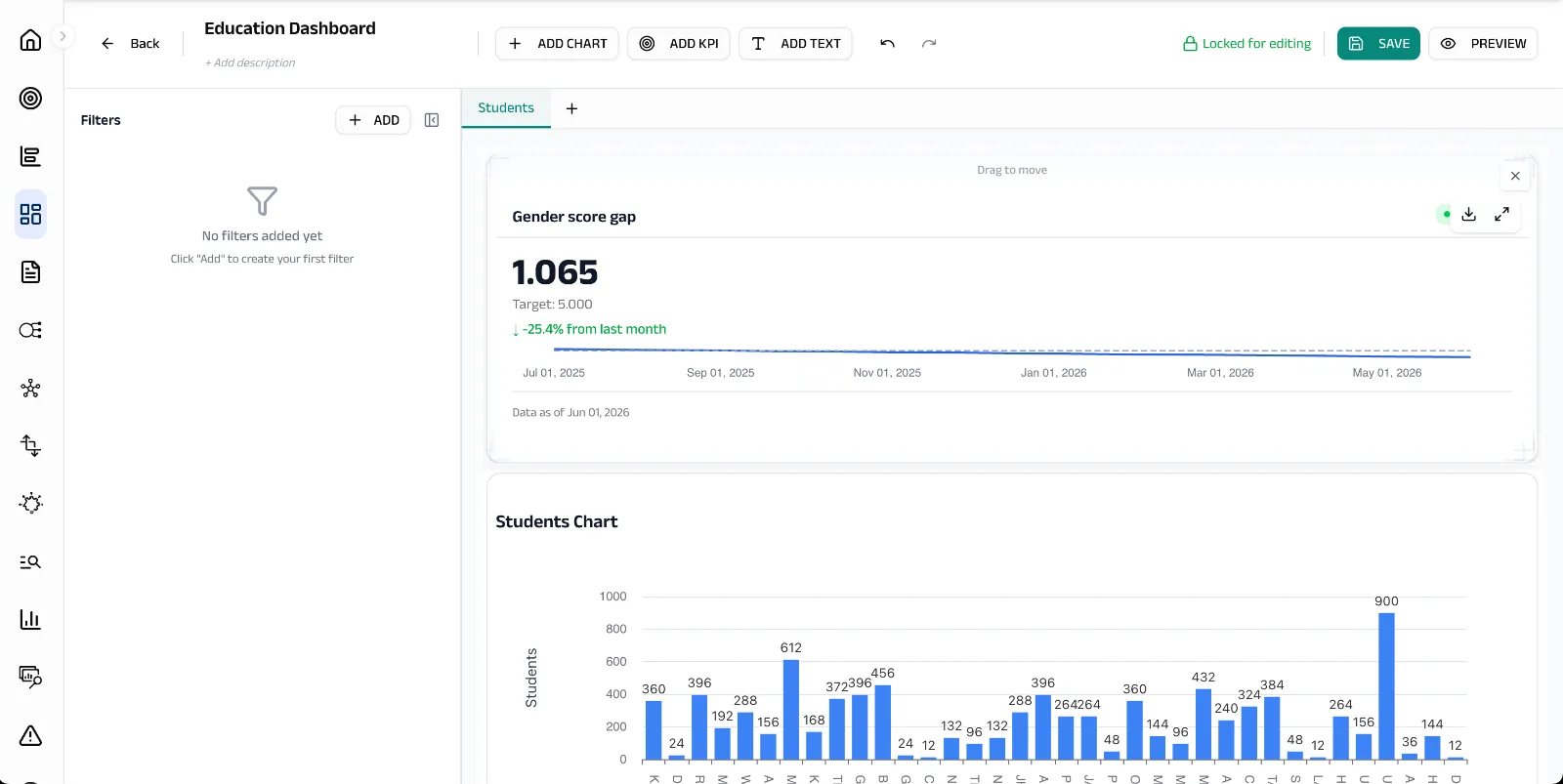Add a new dashboard tab

571,108
